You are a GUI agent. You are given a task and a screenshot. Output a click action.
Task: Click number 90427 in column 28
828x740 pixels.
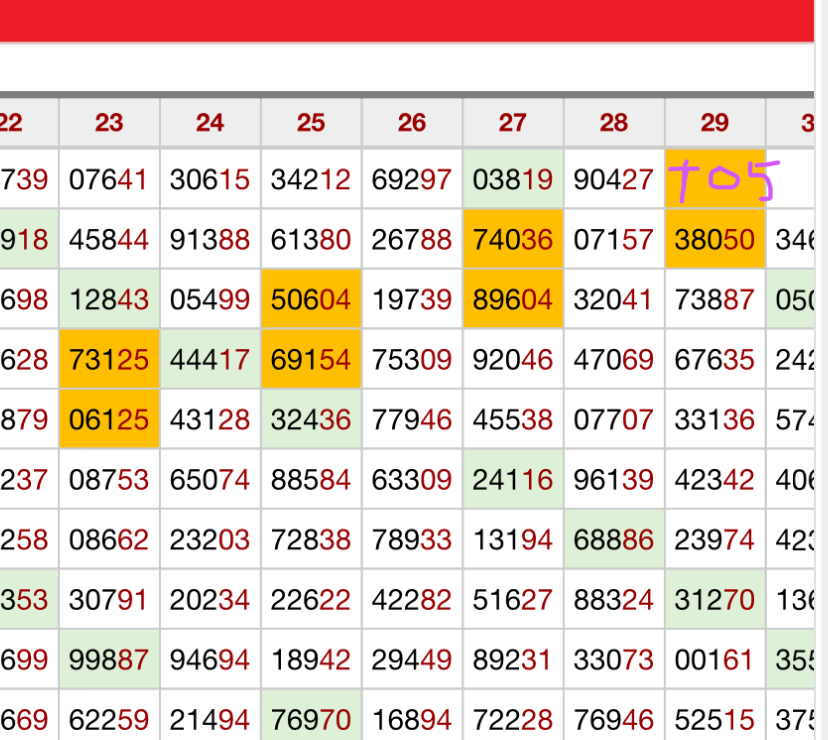(614, 180)
